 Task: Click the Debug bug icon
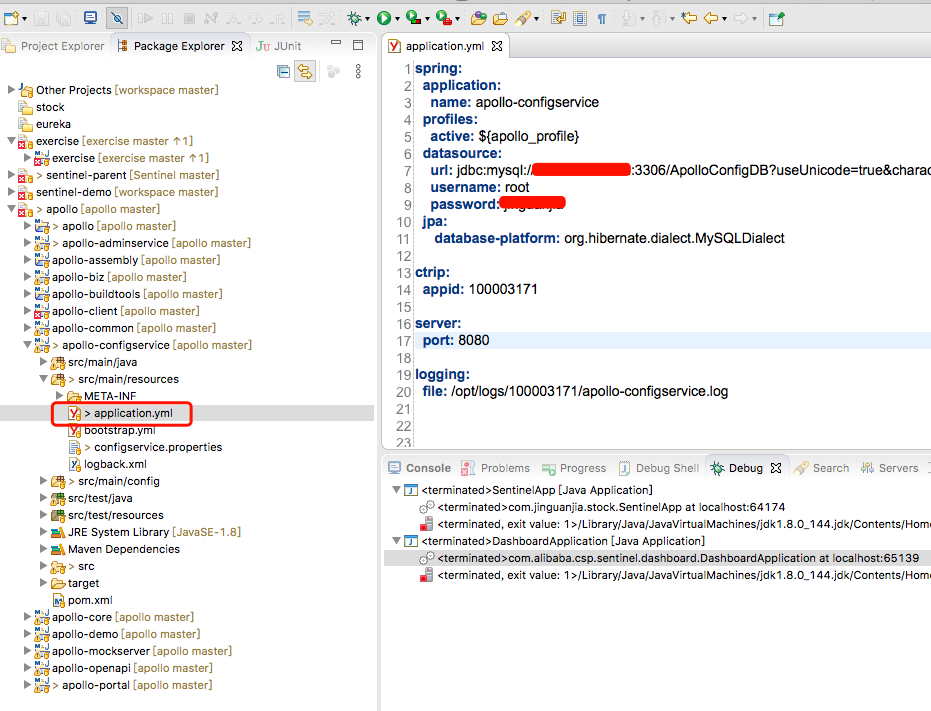354,18
